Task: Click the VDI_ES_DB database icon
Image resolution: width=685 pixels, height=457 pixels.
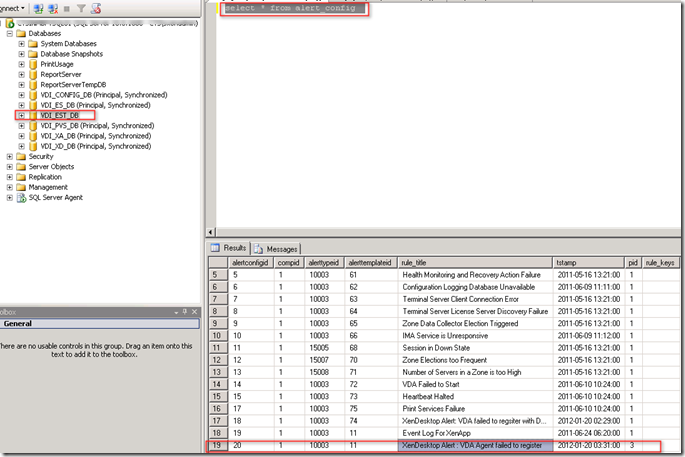Action: click(x=33, y=105)
